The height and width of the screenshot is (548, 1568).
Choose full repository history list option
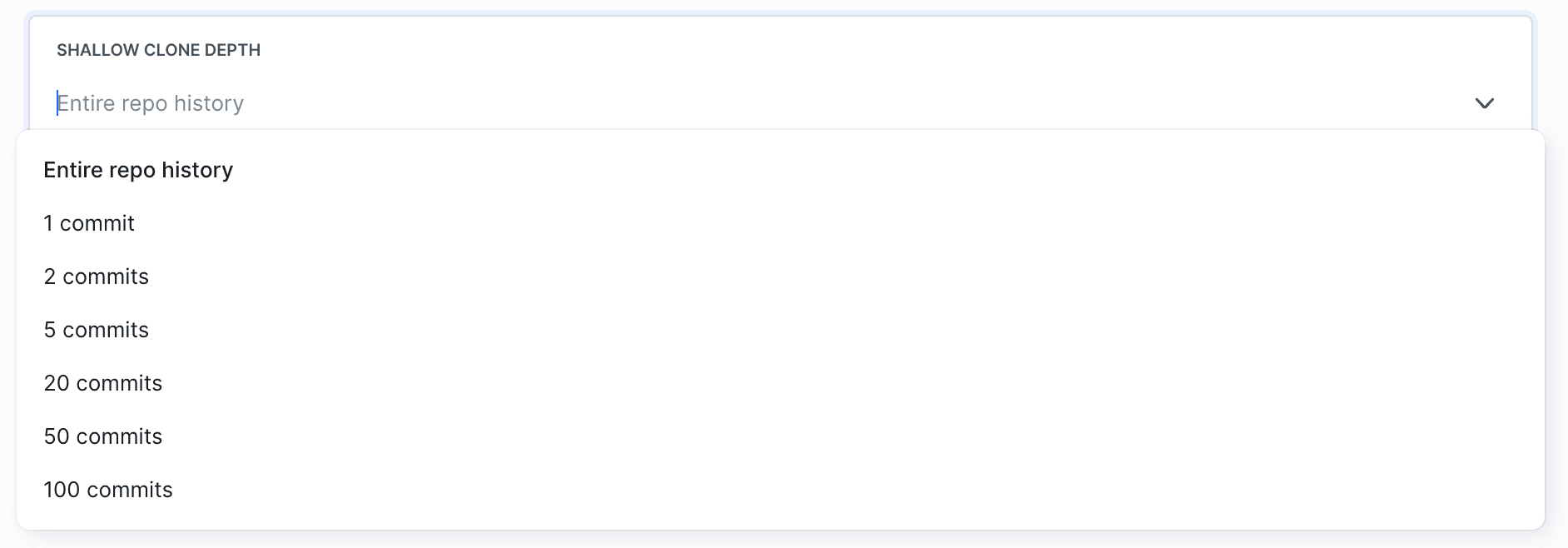[138, 170]
